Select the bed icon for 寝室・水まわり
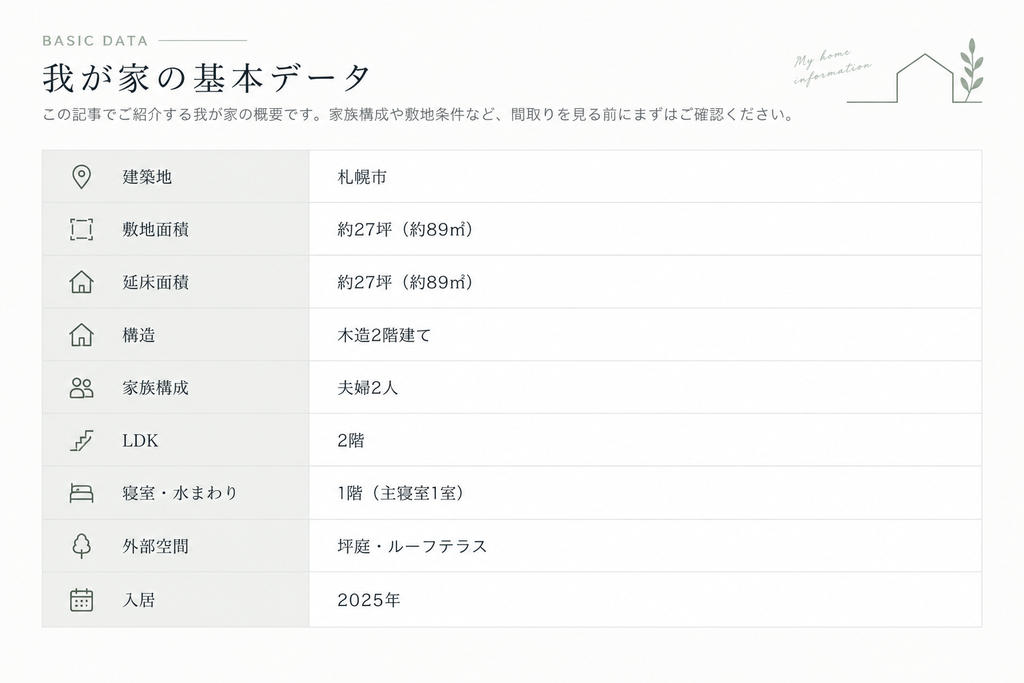 coord(81,493)
